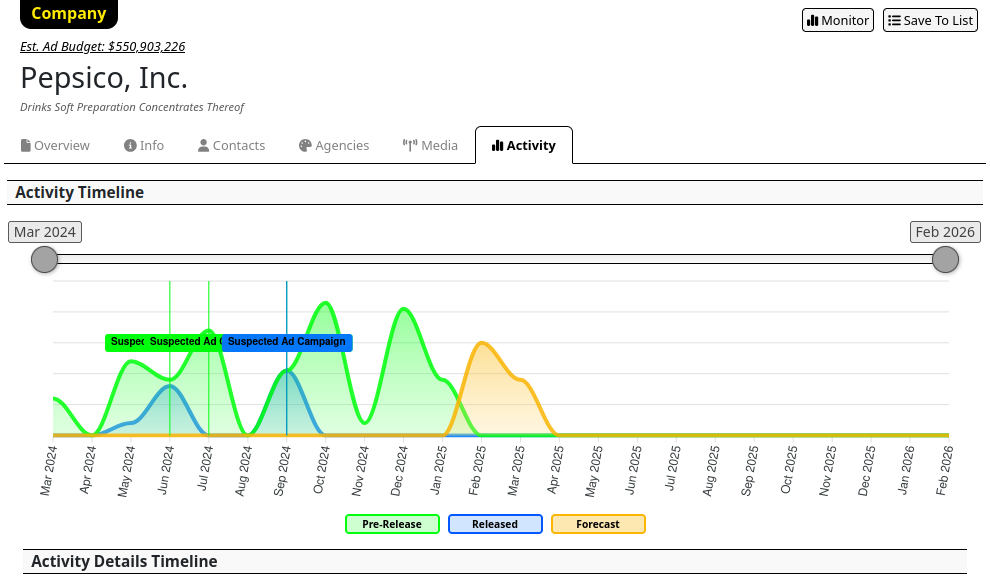Click the green peak above Dec 2024

[404, 309]
